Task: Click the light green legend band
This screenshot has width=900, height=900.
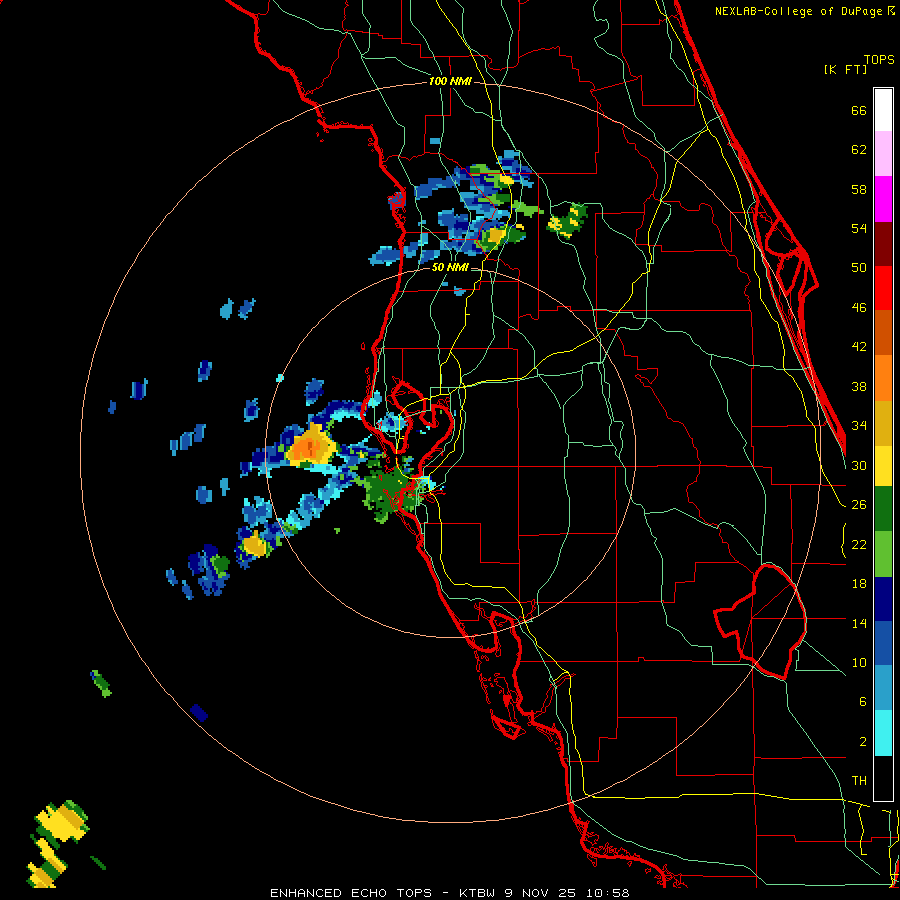Action: click(x=883, y=554)
